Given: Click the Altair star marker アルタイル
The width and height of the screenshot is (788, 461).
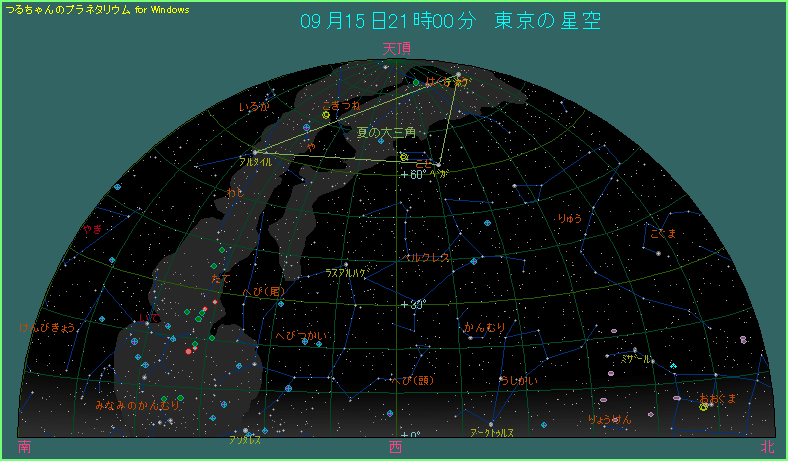Looking at the screenshot, I should [x=255, y=152].
